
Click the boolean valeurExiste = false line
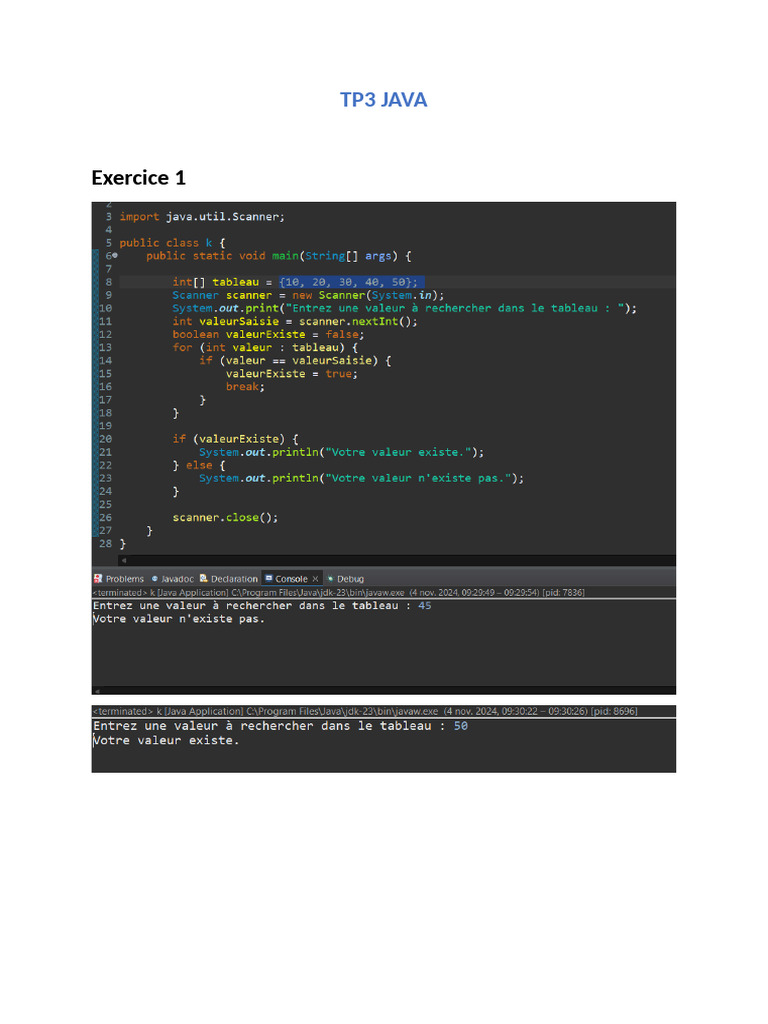[268, 334]
